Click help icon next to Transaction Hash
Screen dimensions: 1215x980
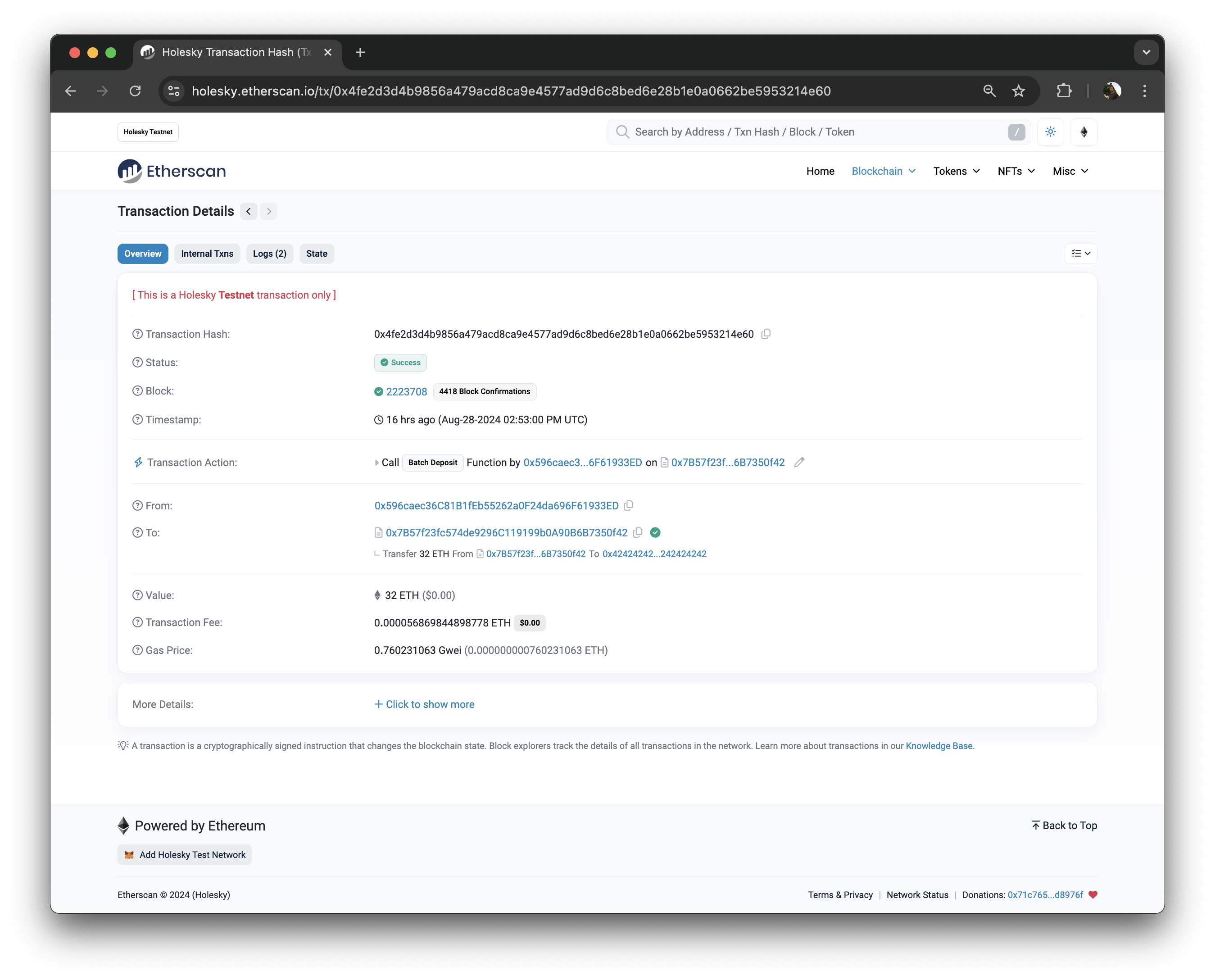(x=138, y=334)
